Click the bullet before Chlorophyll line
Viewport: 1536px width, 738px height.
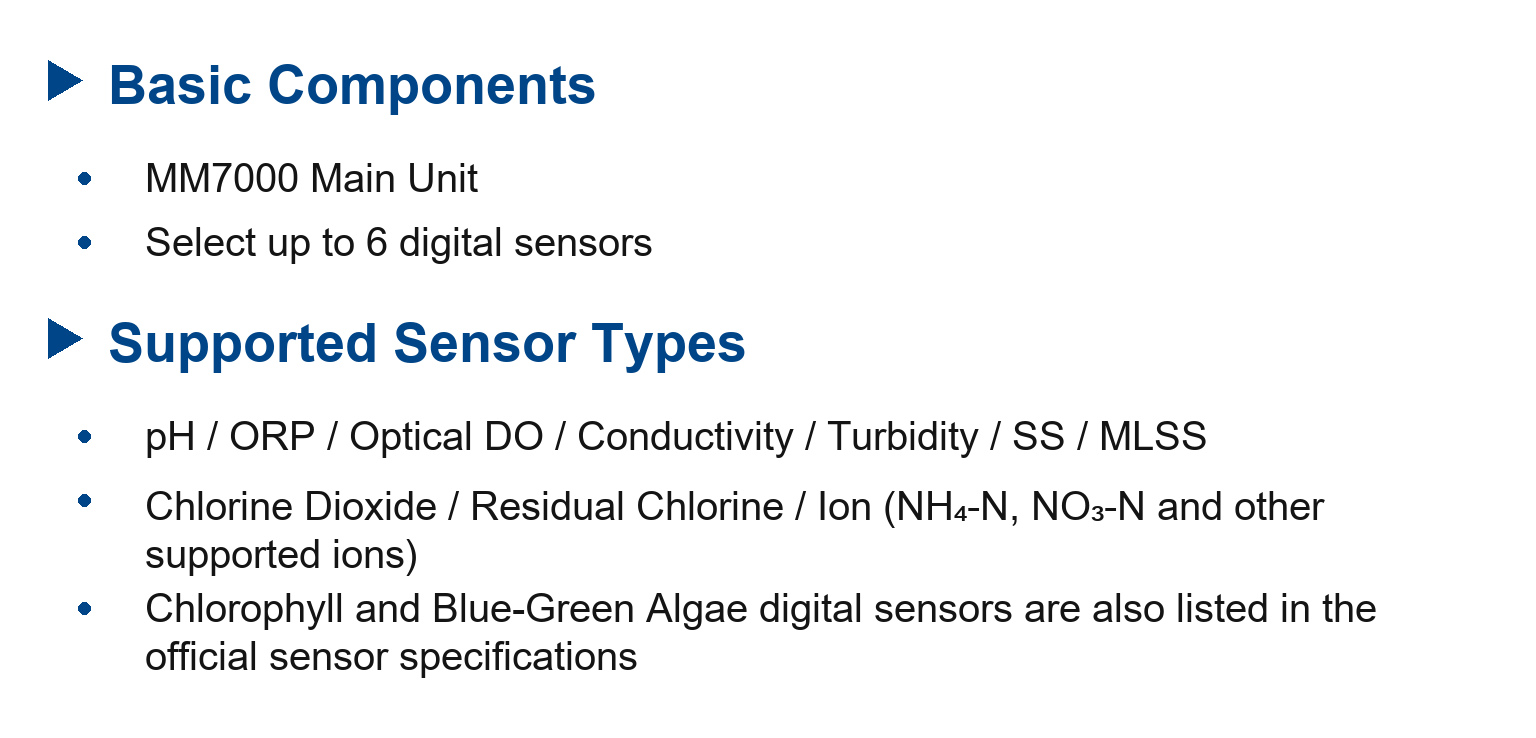85,608
